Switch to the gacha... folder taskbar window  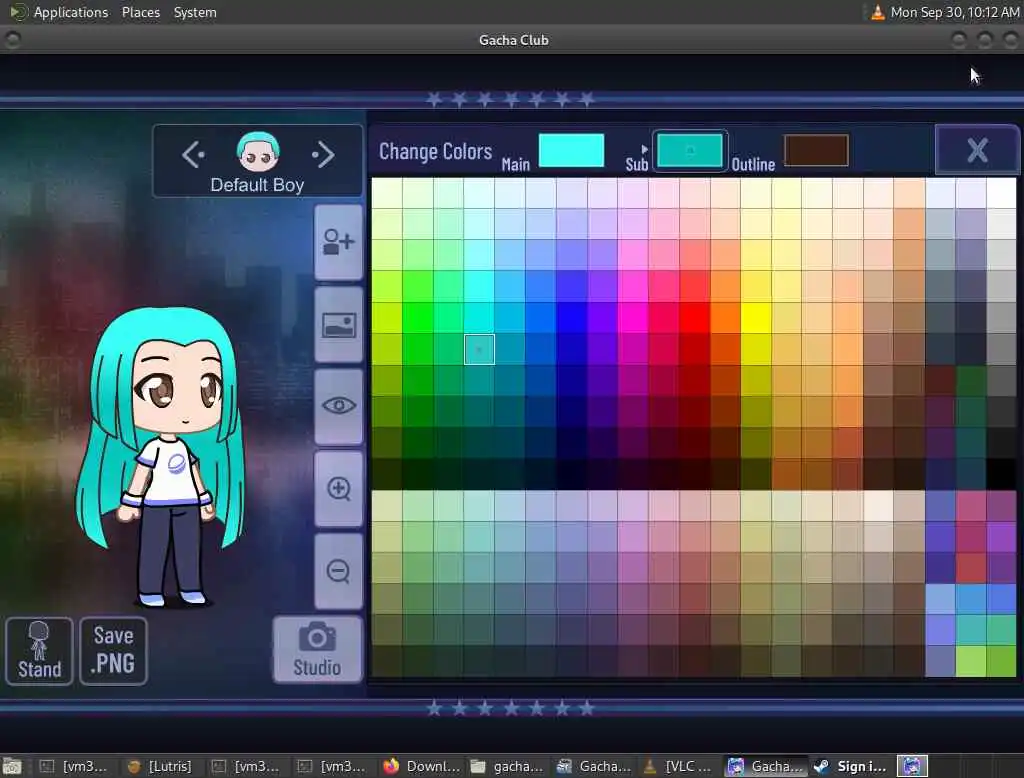point(507,766)
